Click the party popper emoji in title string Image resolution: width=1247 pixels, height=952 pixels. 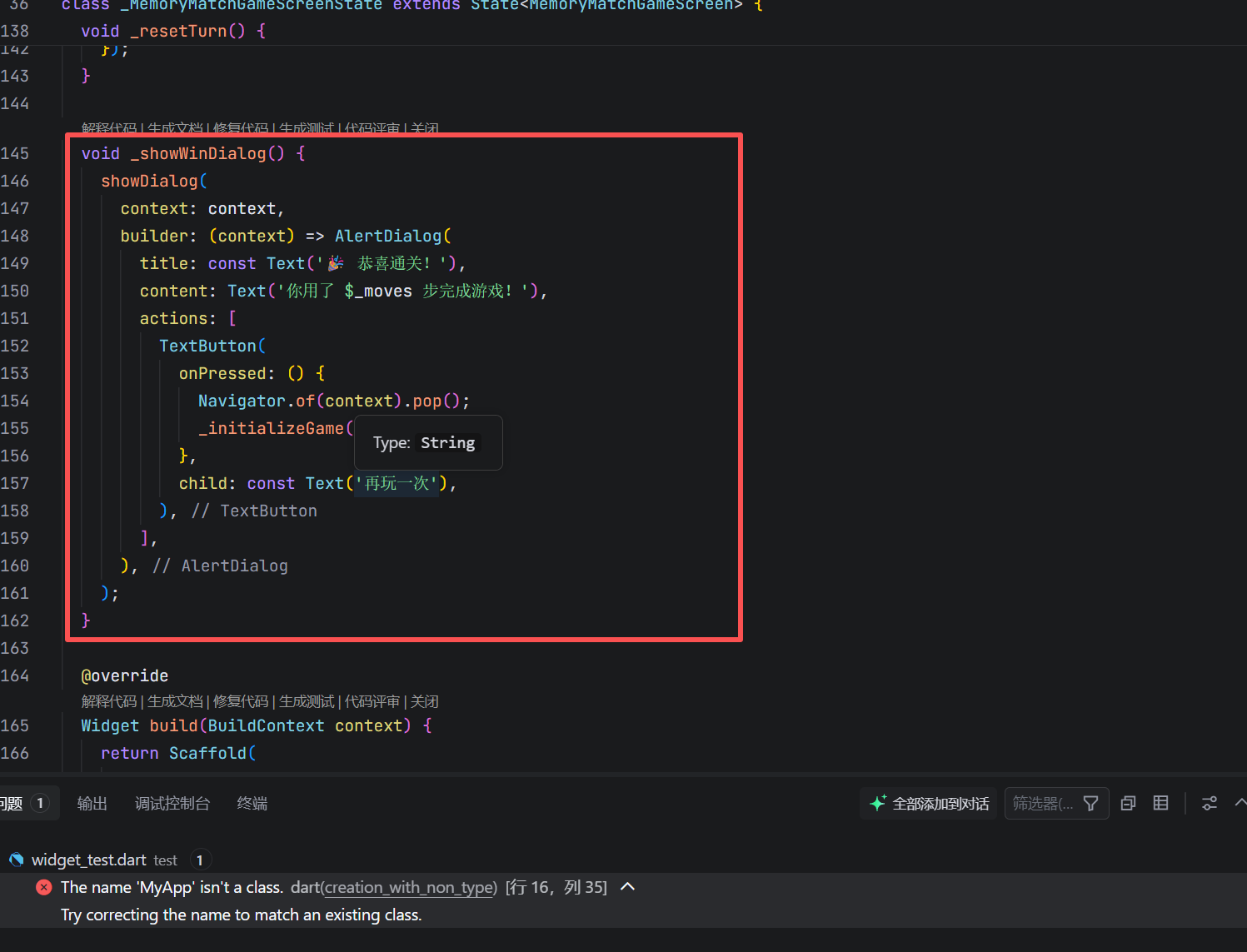click(x=335, y=263)
